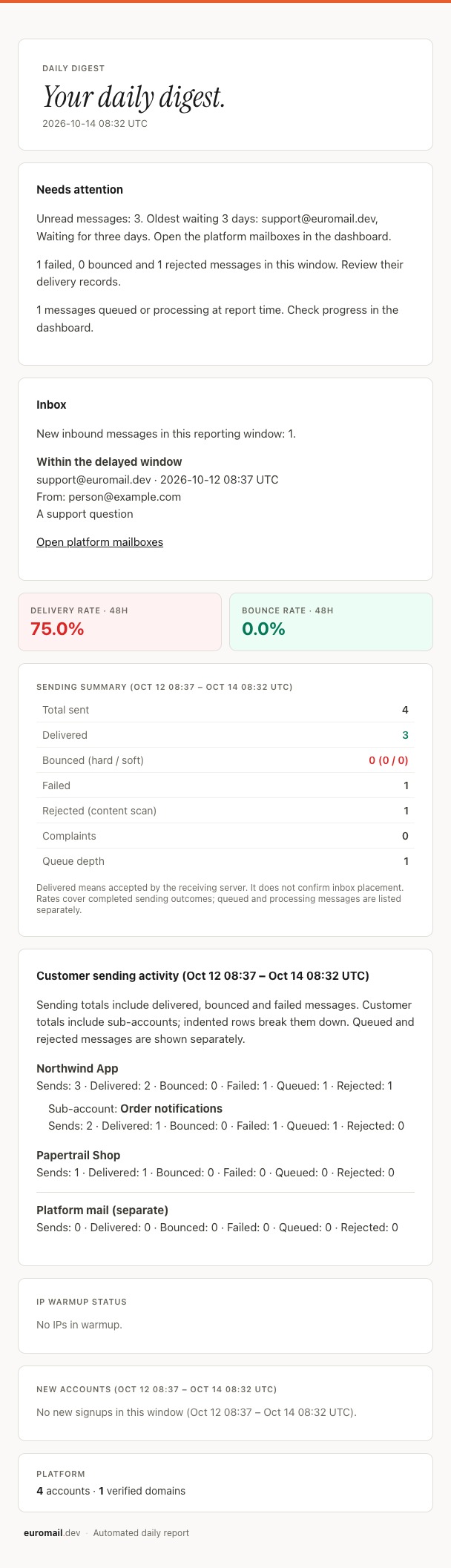
Task: Click the 'No new signups in this window' text
Action: (197, 1412)
